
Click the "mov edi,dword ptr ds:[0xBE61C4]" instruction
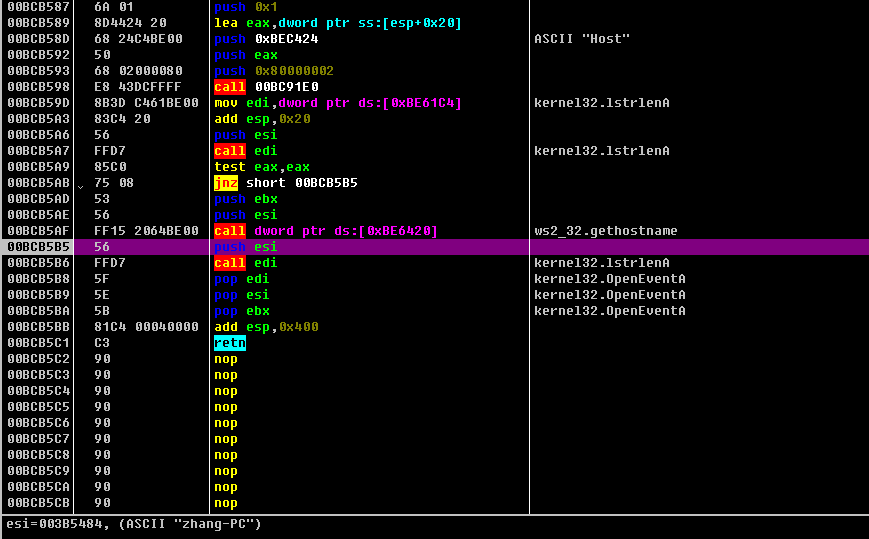[x=338, y=103]
